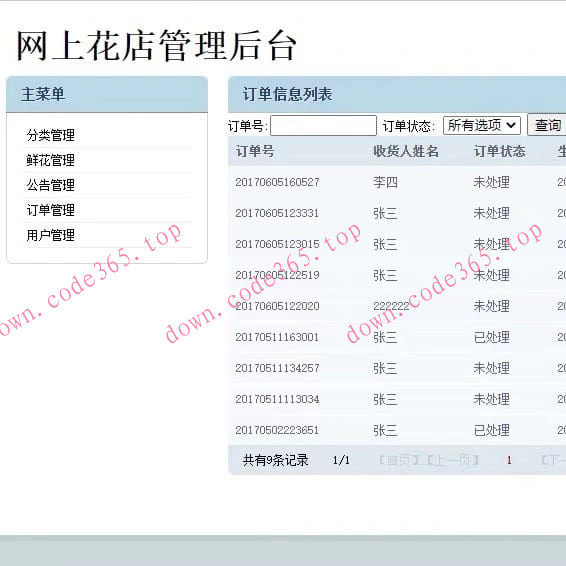
Task: Expand the 订单状态 所有选项 dropdown
Action: pos(482,125)
